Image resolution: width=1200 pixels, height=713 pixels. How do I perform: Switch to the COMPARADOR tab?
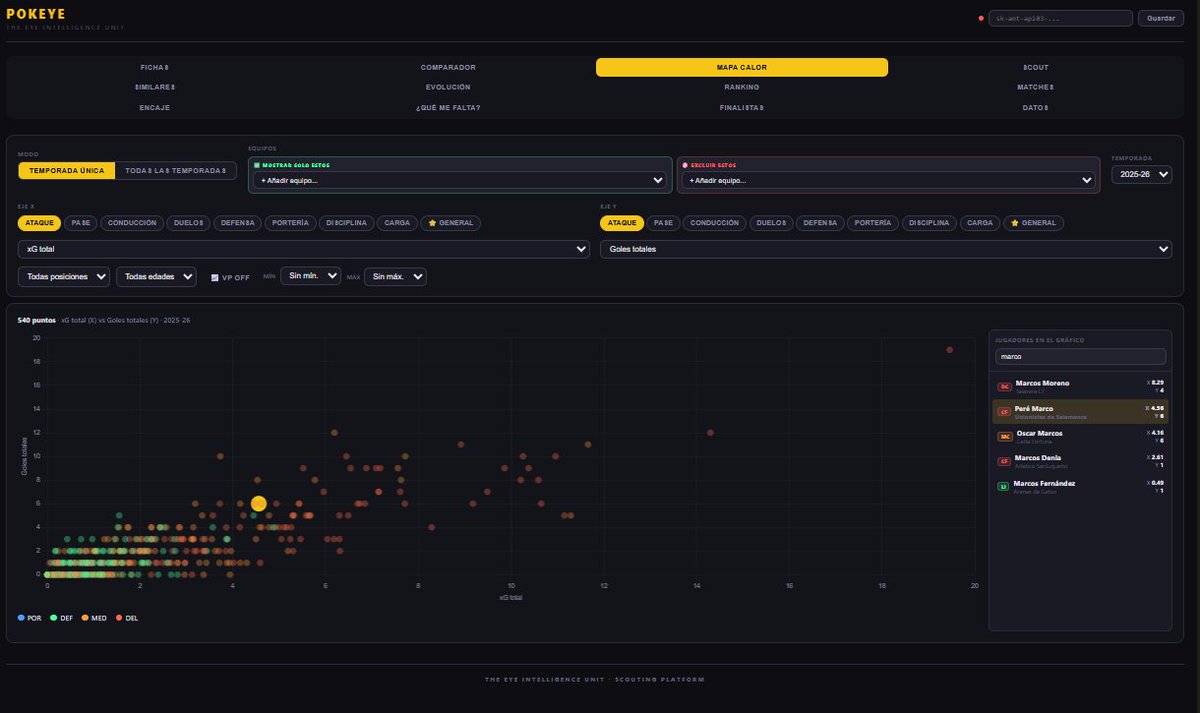(448, 67)
